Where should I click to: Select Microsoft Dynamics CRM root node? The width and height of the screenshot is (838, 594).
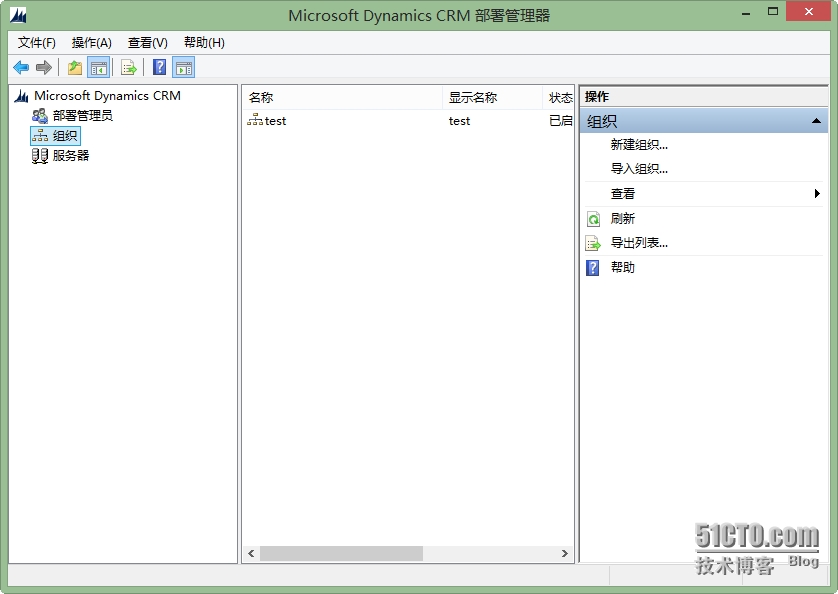pyautogui.click(x=107, y=96)
